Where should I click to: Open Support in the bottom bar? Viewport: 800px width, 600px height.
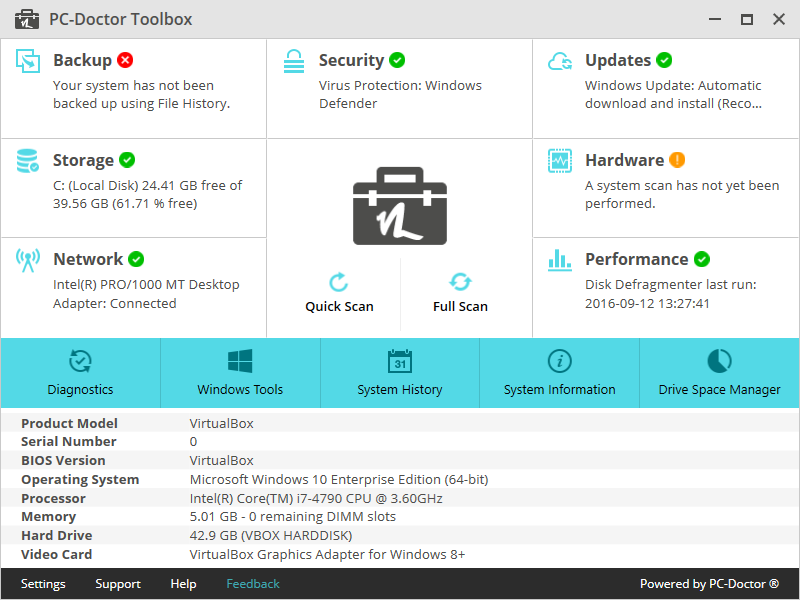click(118, 584)
